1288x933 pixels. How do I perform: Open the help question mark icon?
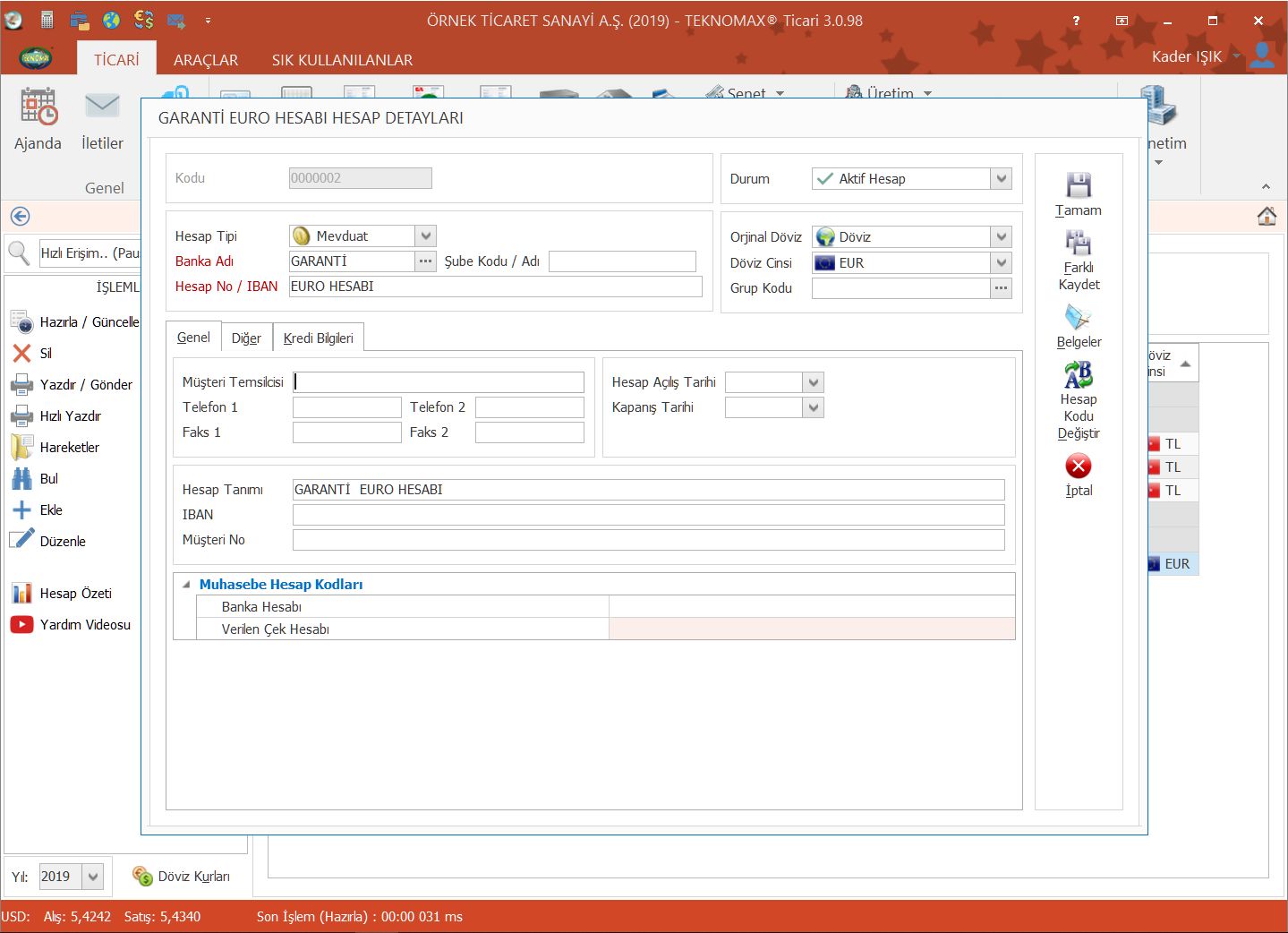tap(1076, 20)
